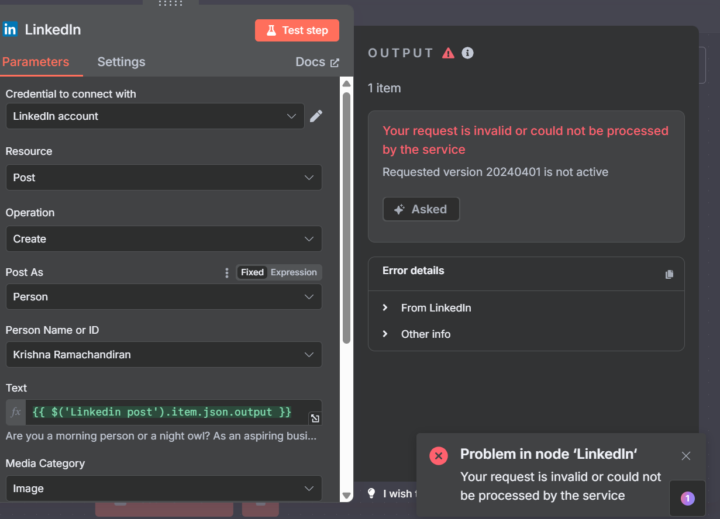Viewport: 720px width, 519px height.
Task: Expand the Text expression editor icon
Action: (315, 418)
